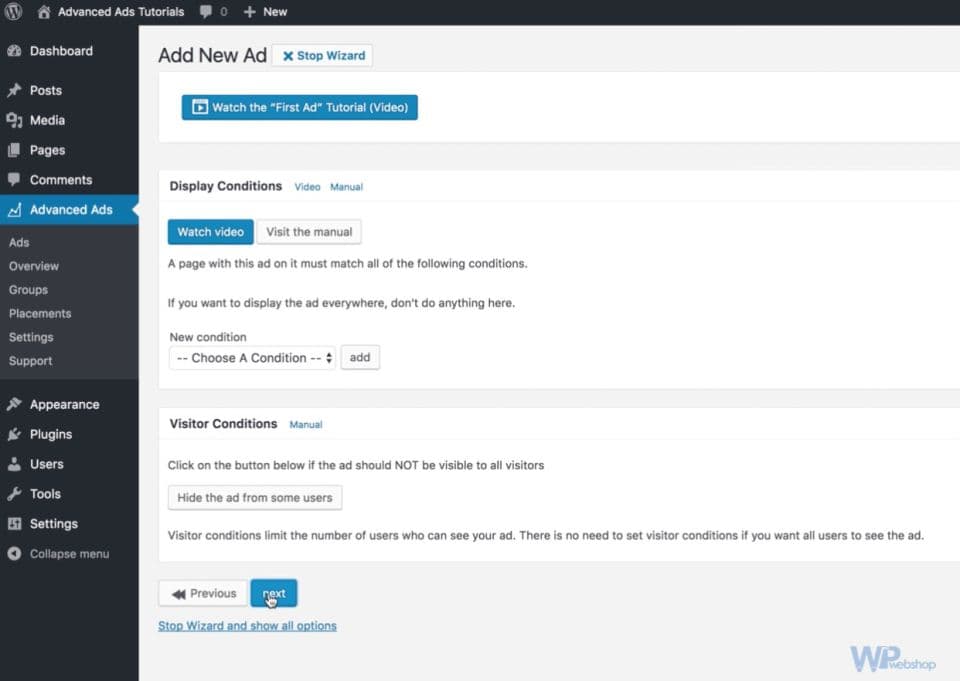Click Hide the ad from some users
This screenshot has width=960, height=681.
tap(255, 498)
